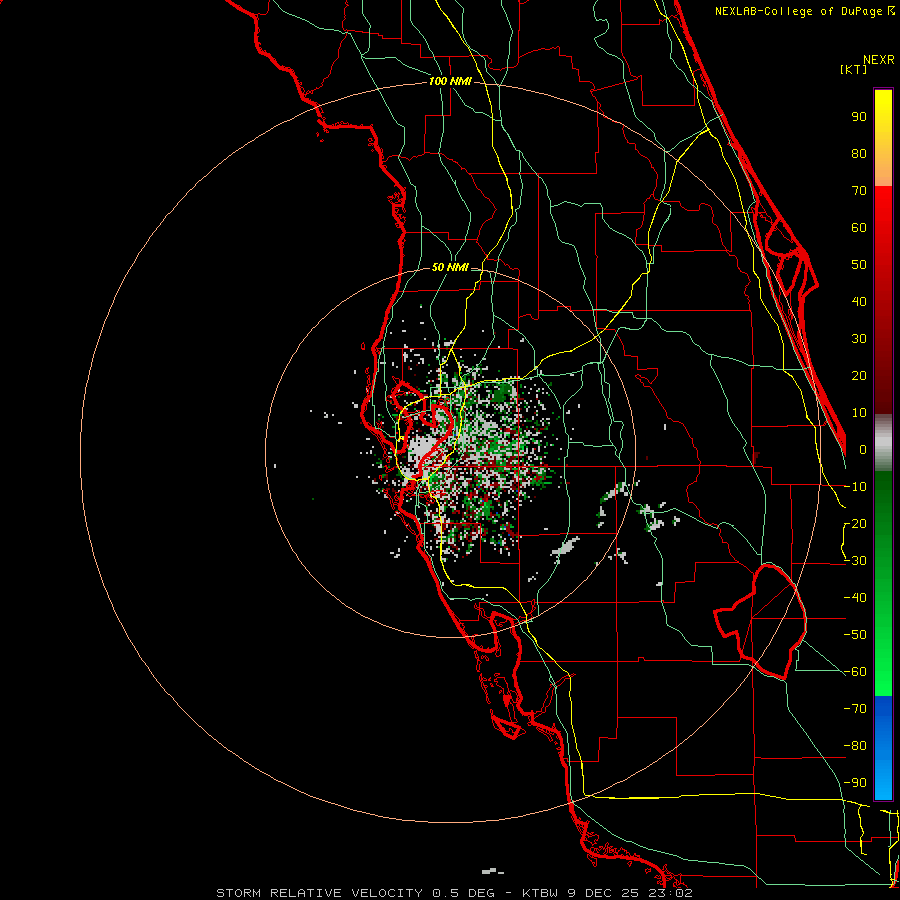Screen dimensions: 900x900
Task: Click the 0.5 DEG elevation text in caption
Action: pyautogui.click(x=471, y=893)
